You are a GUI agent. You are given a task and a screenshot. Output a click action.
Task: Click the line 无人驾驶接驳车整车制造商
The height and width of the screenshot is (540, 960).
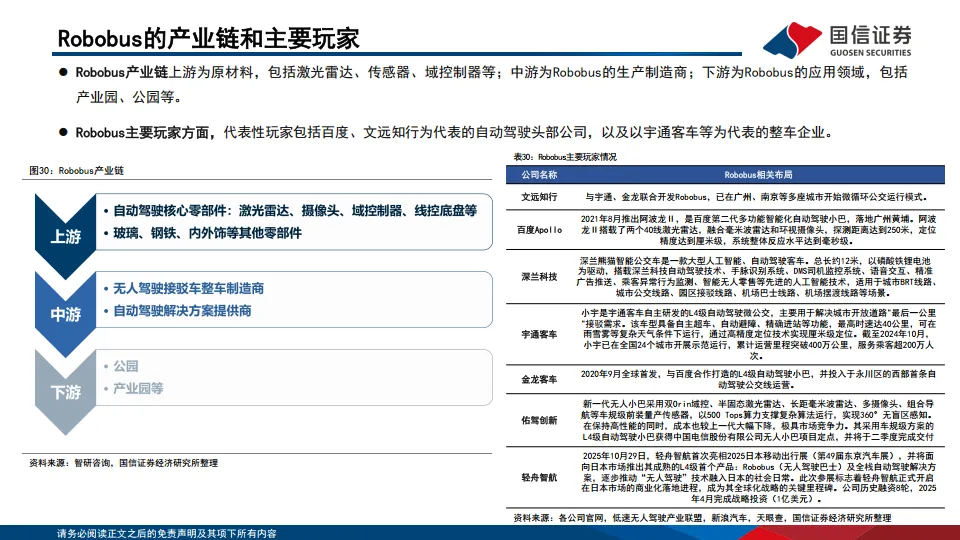point(184,288)
